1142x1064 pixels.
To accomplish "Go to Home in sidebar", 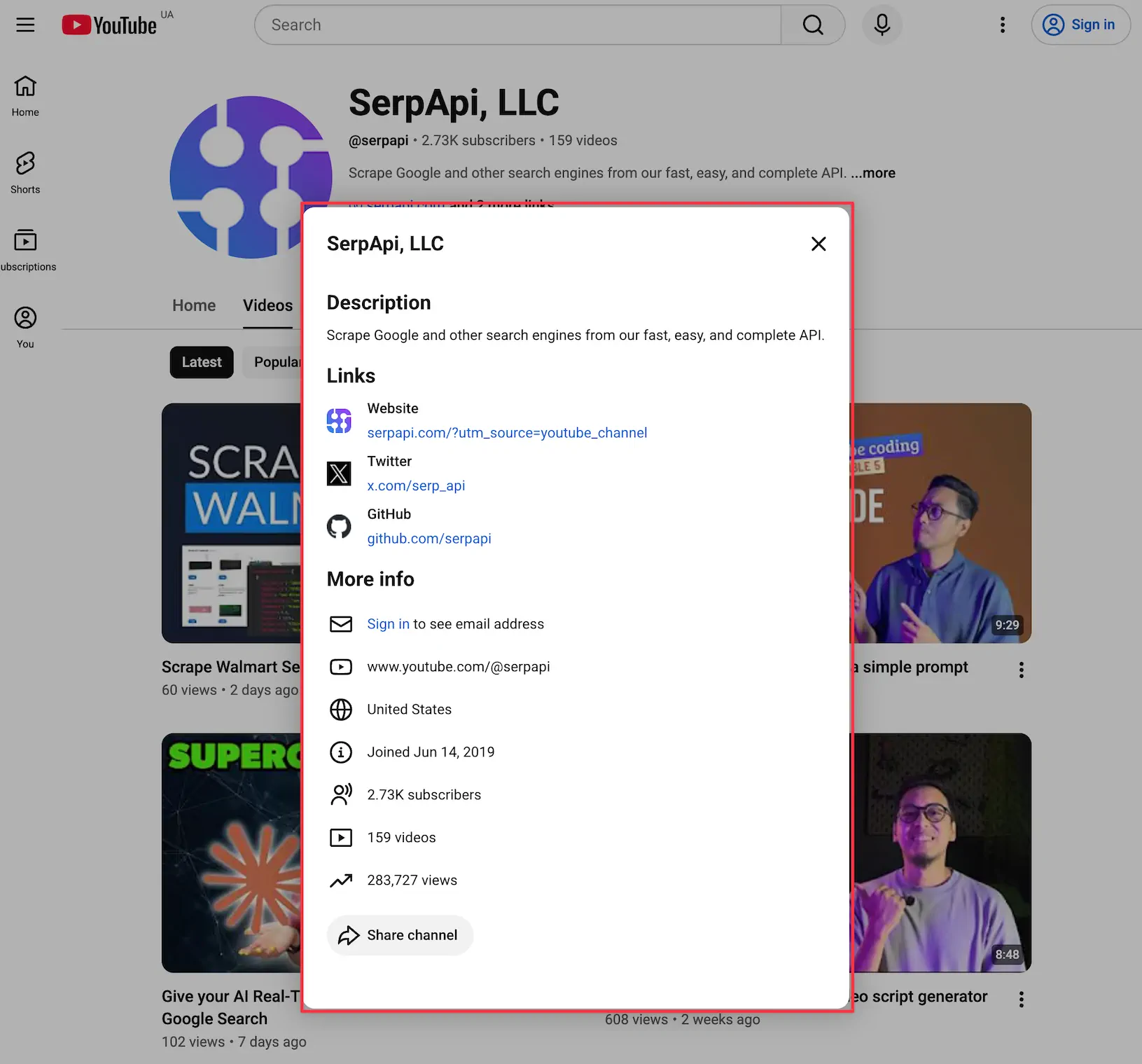I will (x=25, y=96).
